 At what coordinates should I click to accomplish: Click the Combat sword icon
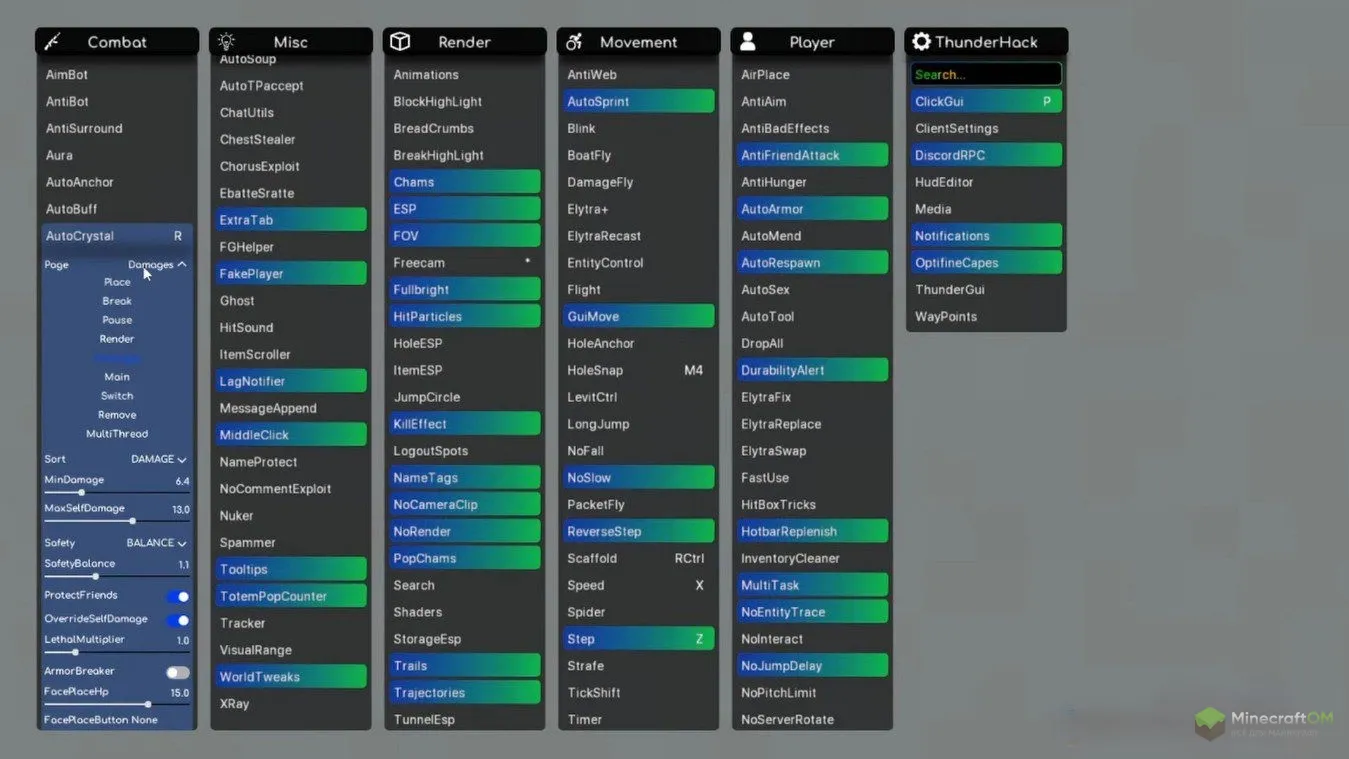coord(53,42)
